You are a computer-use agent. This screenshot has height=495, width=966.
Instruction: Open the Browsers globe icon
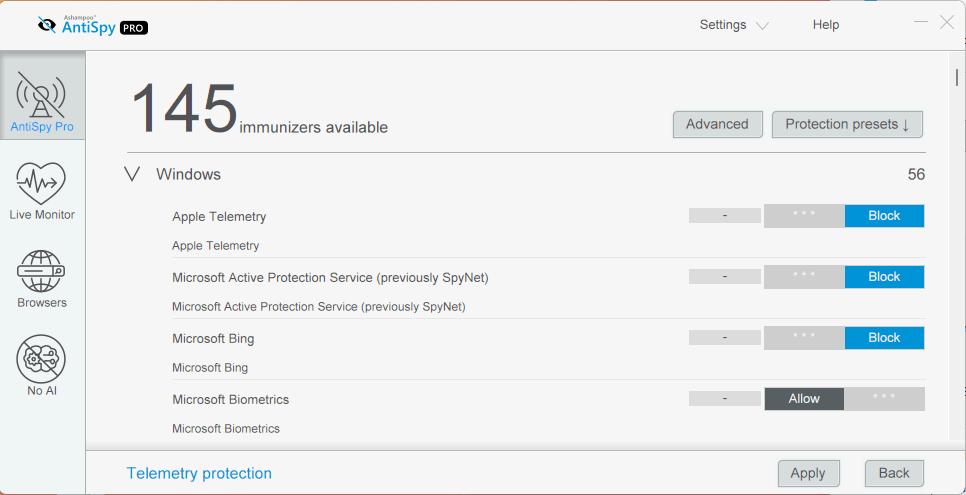point(42,271)
